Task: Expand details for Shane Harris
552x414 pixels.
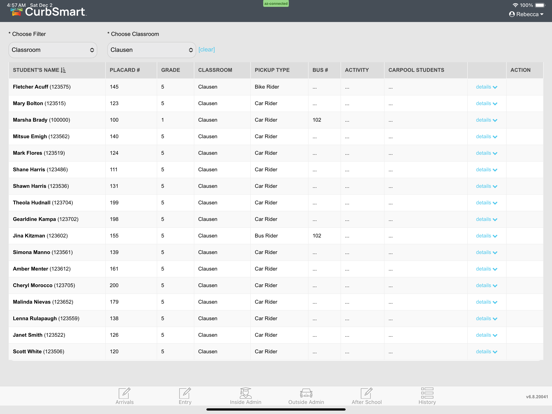Action: 486,170
